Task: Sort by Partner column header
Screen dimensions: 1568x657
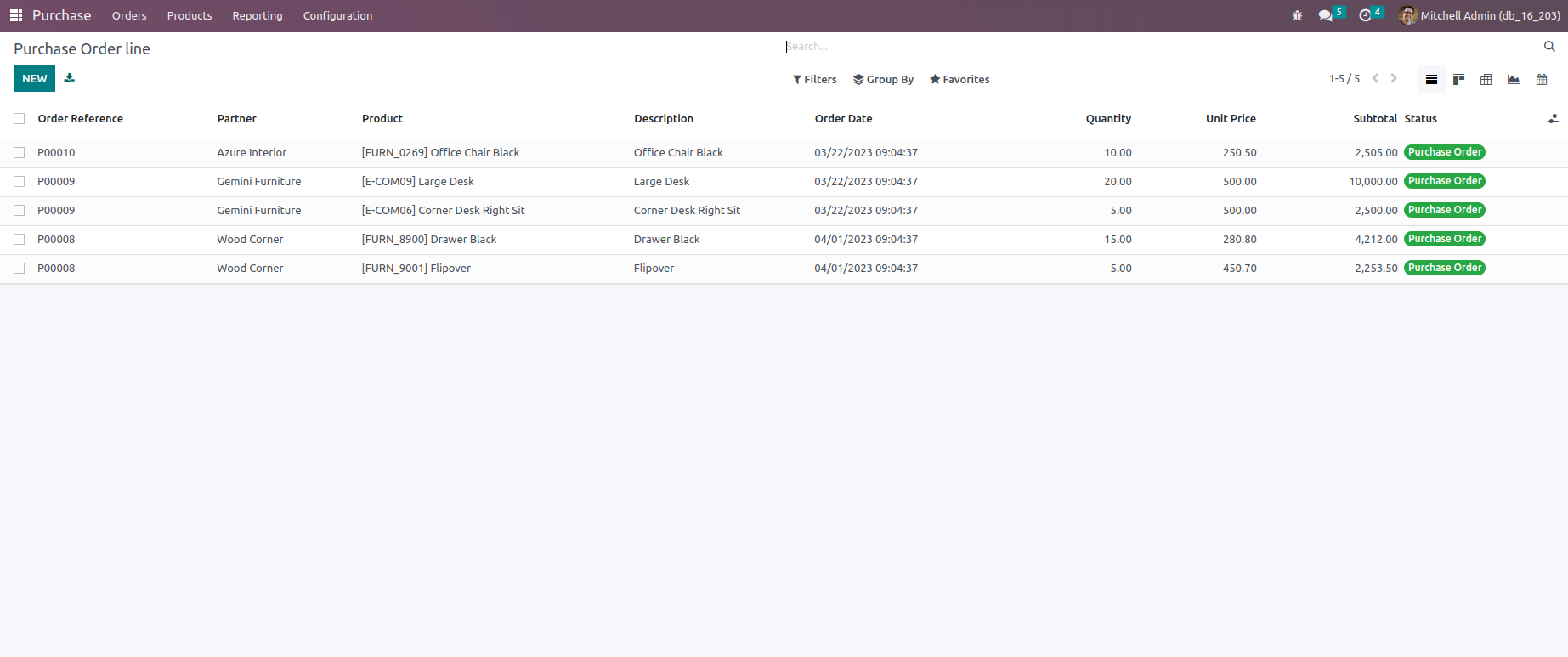Action: [x=237, y=119]
